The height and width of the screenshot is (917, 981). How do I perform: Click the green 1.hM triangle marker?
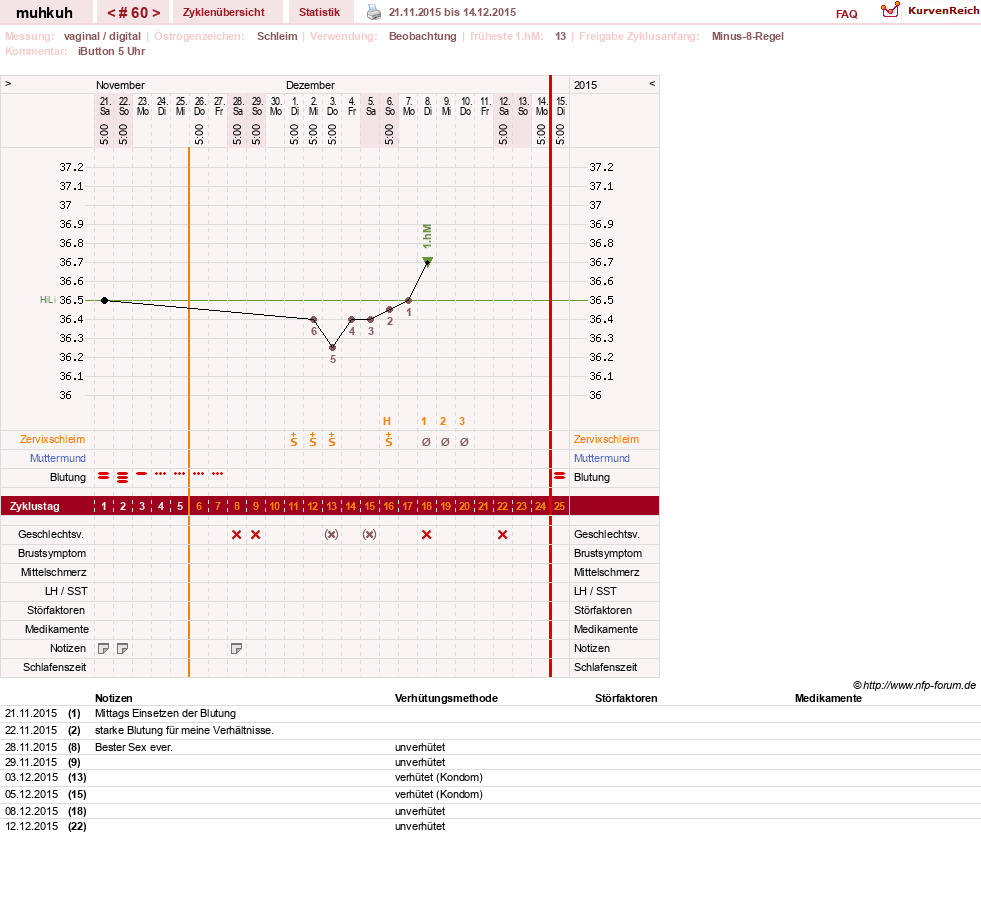427,260
